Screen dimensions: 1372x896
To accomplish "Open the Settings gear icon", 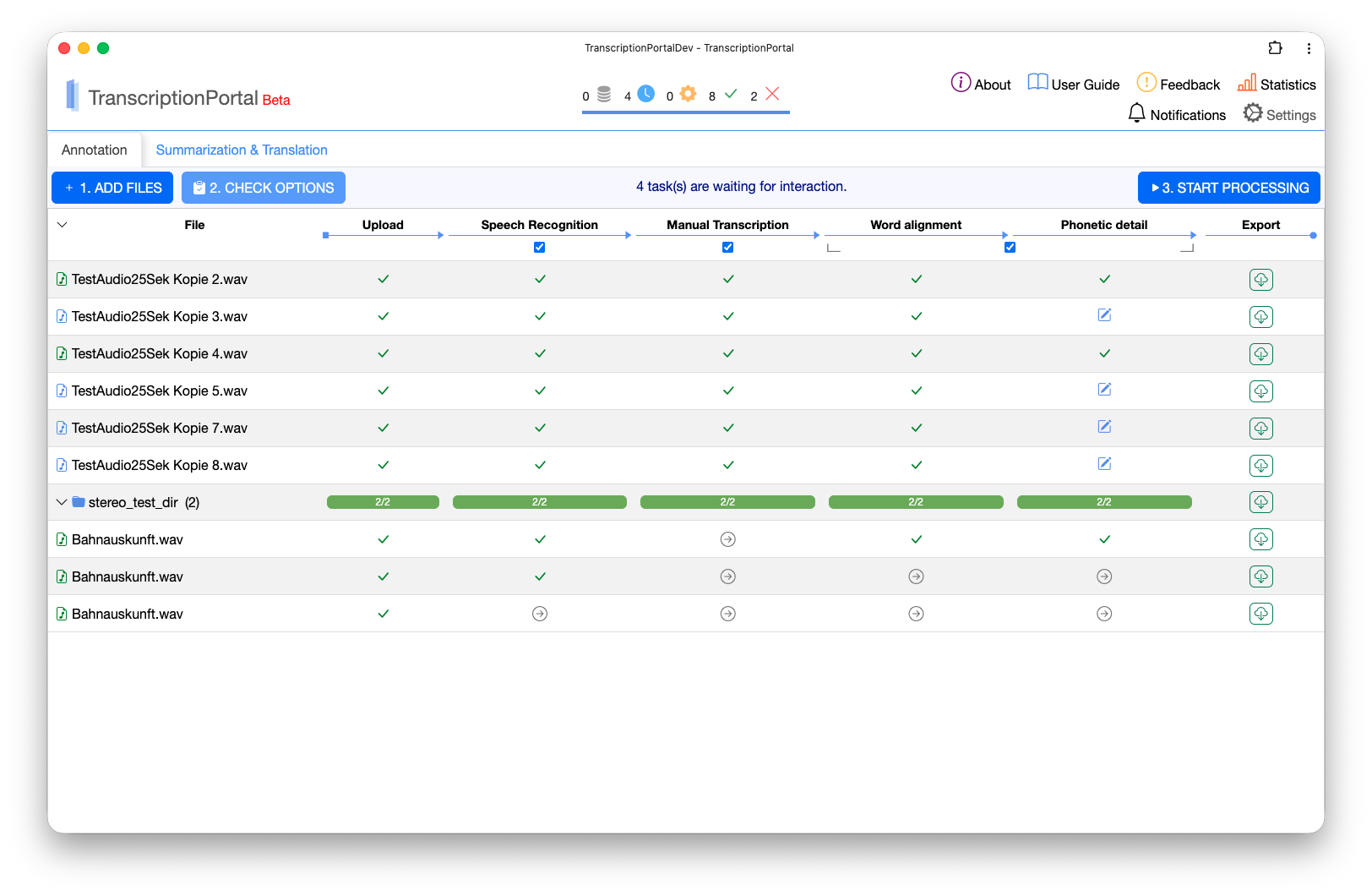I will [1253, 113].
